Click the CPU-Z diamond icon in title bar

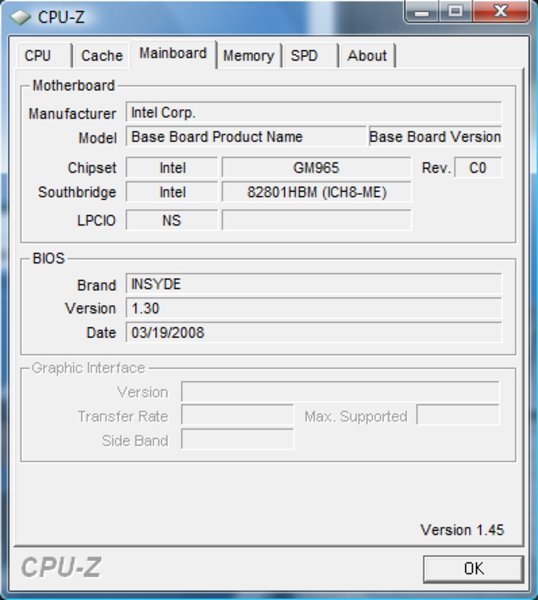(20, 17)
